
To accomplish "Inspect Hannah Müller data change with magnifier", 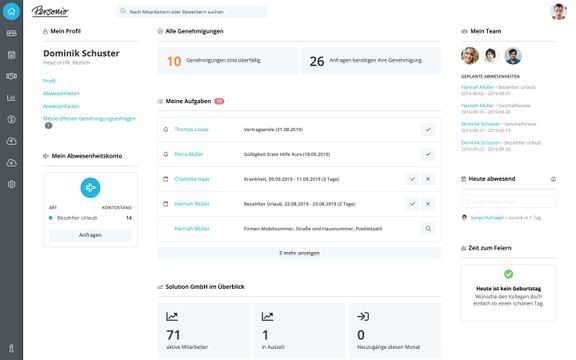I will coord(428,228).
